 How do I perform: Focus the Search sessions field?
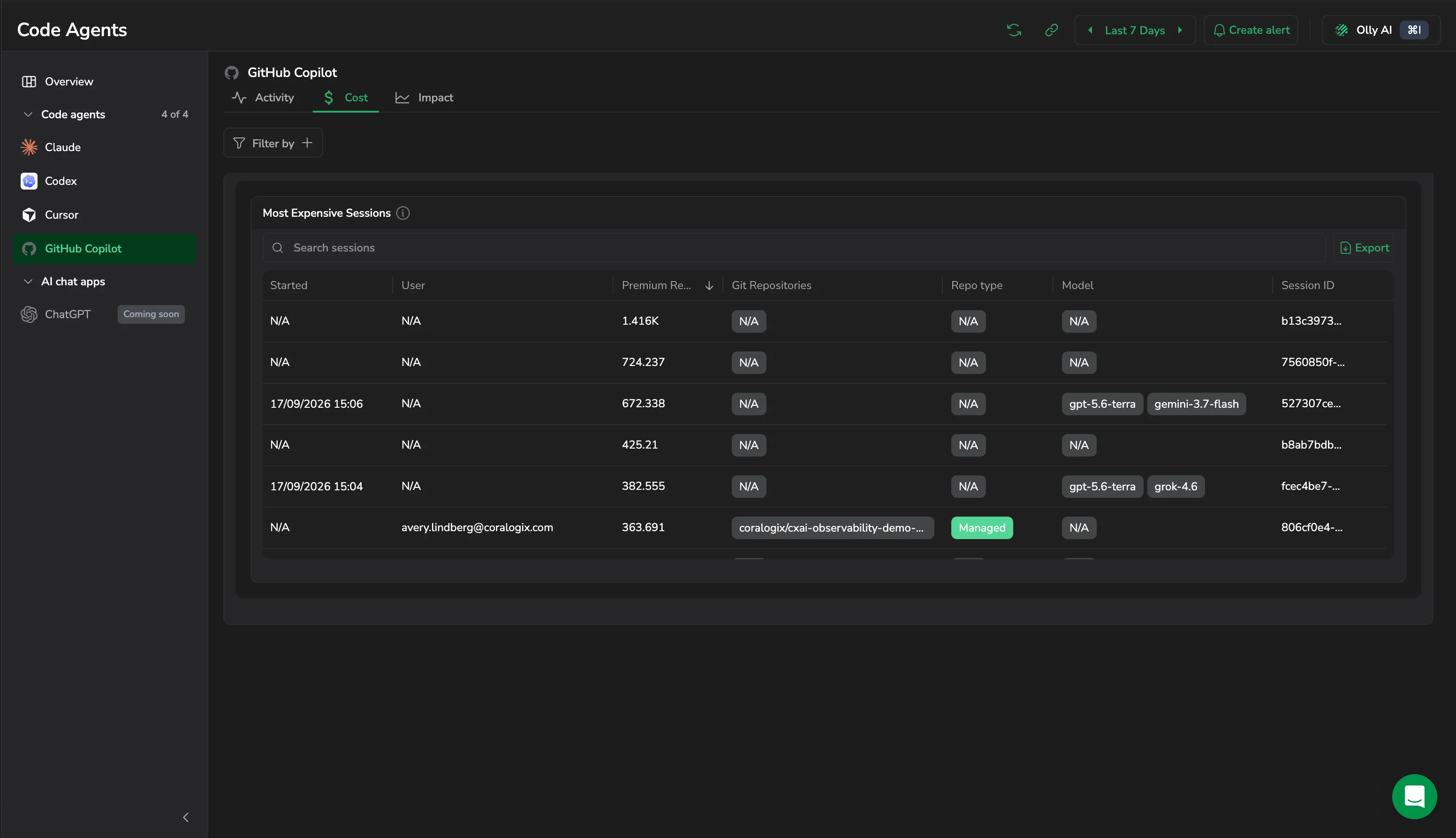[x=794, y=247]
